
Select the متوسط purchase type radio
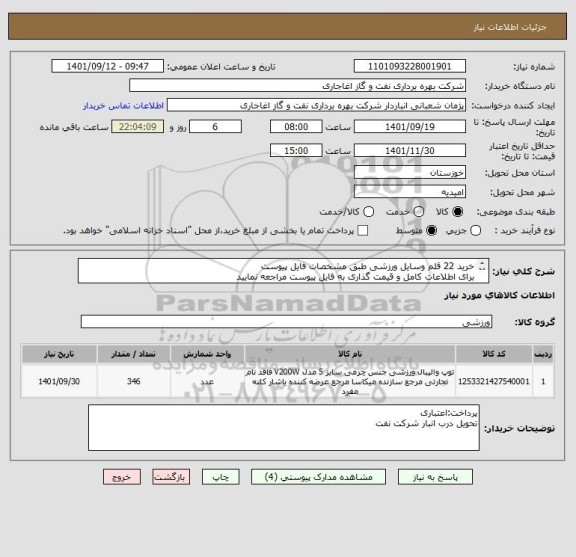click(x=431, y=231)
